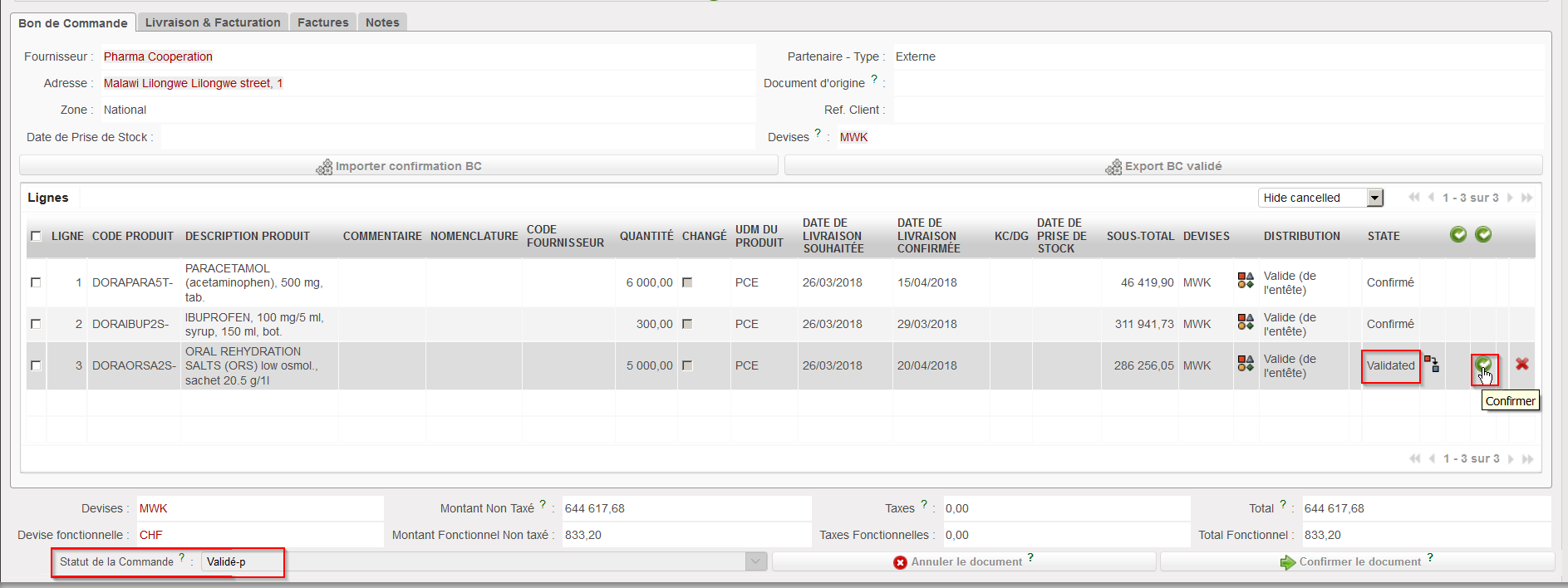Screen dimensions: 1568x588
Task: Open analytic distribution icon for the IBUPROFEN line
Action: (1245, 322)
